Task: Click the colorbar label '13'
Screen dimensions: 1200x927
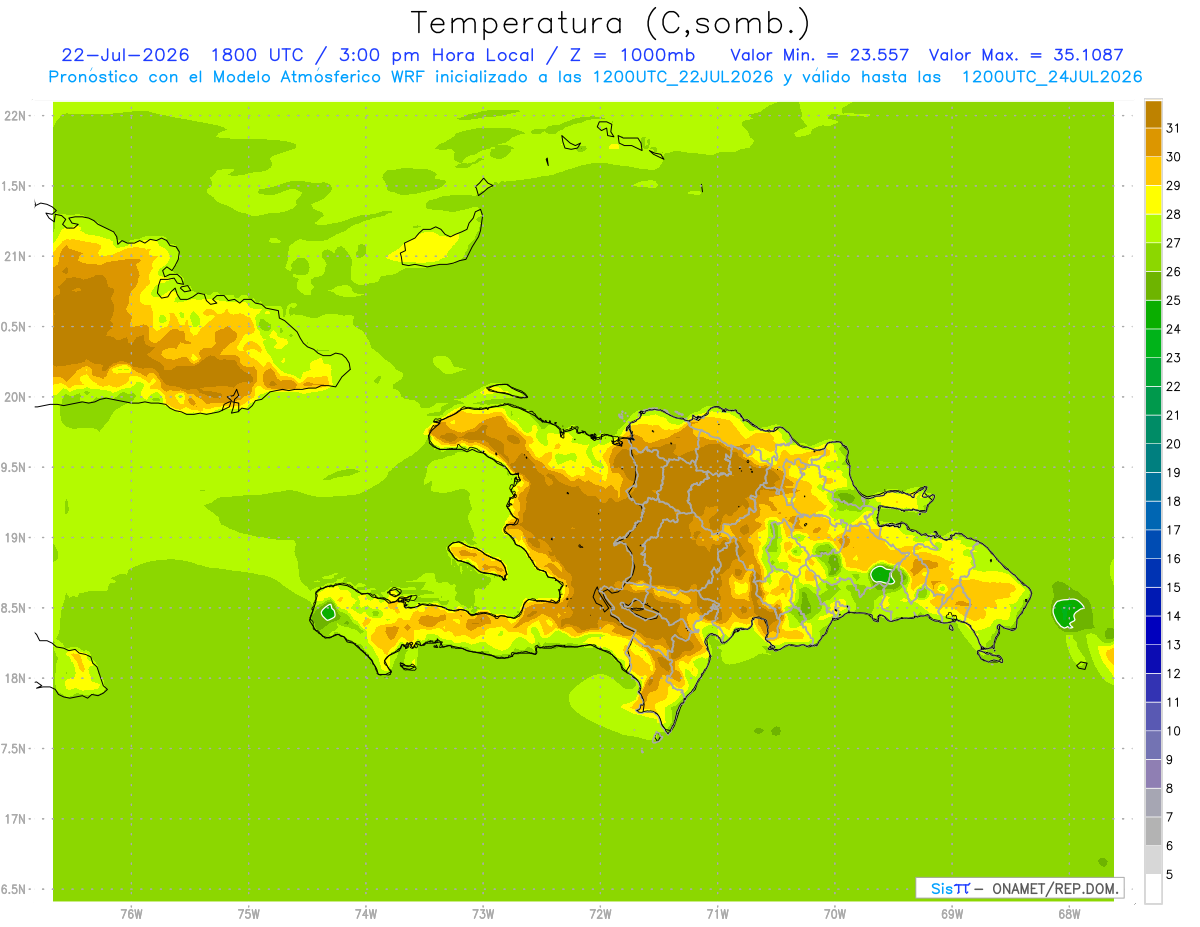Action: (1173, 645)
